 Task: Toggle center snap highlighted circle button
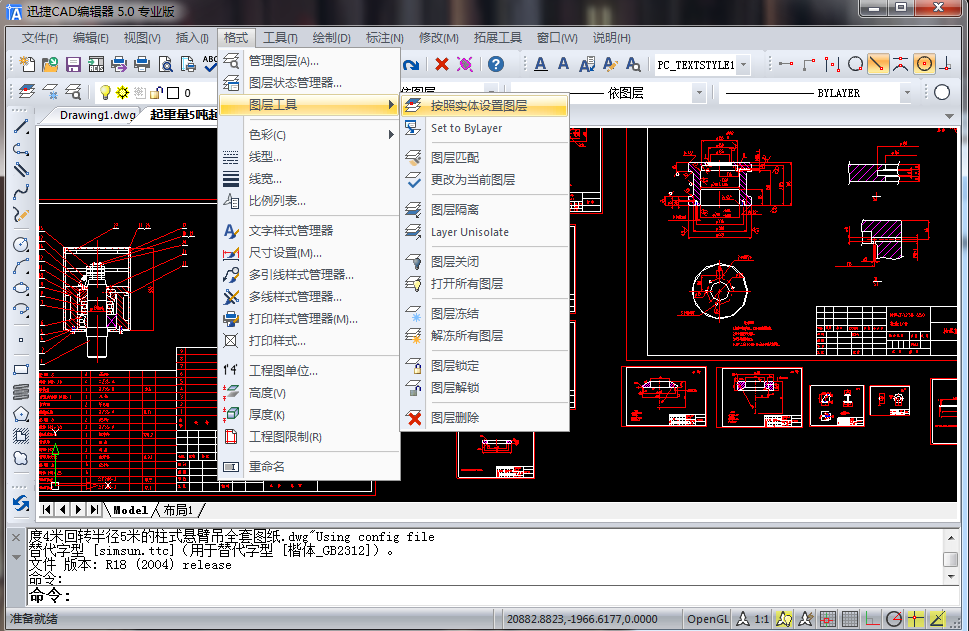tap(924, 64)
